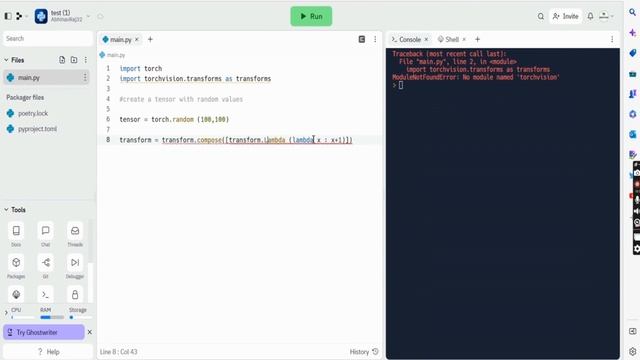
Task: Click the main.py breadcrumb
Action: point(112,55)
